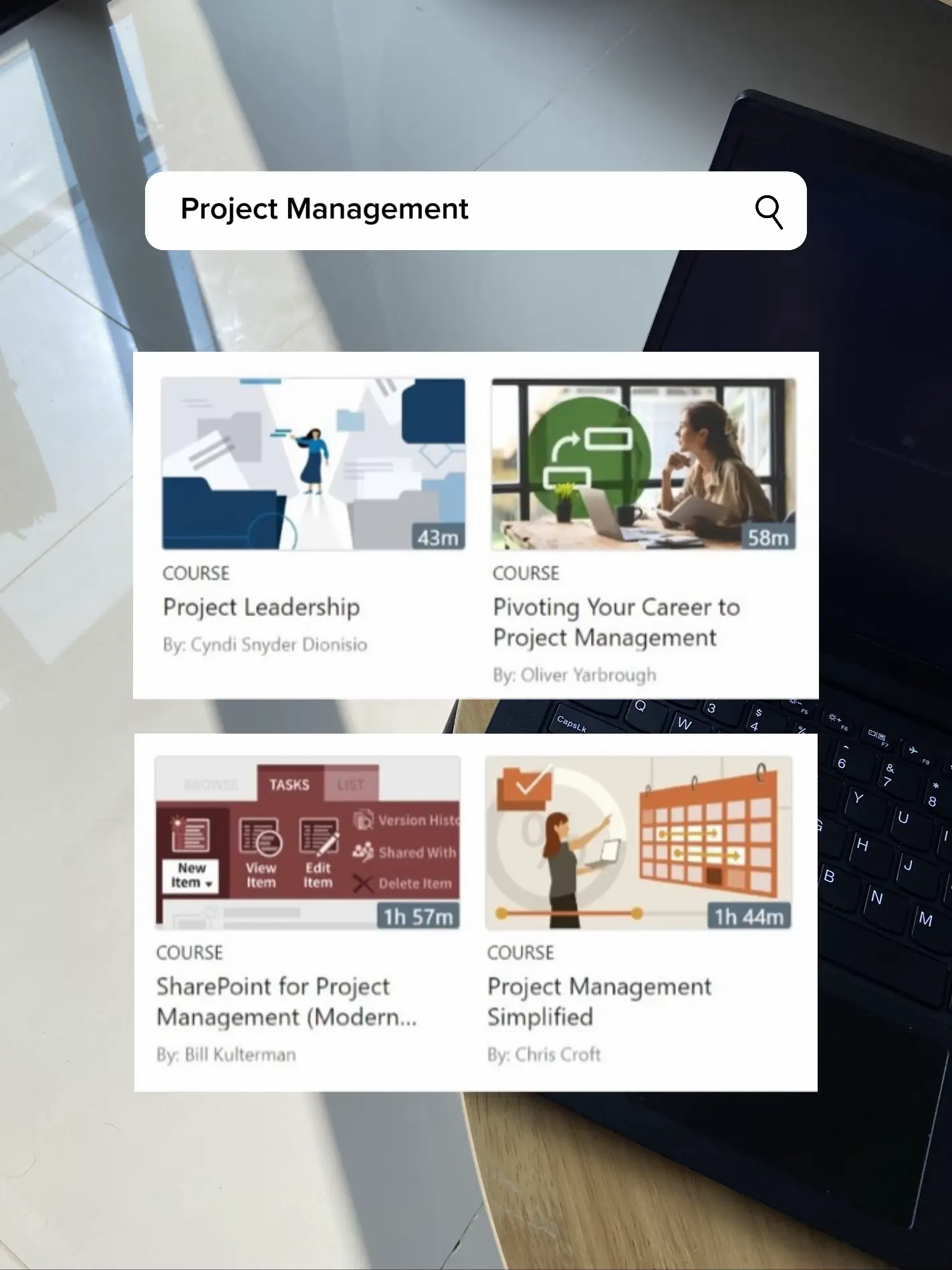Open the Pivoting Your Career course thumbnail
This screenshot has height=1270, width=952.
pyautogui.click(x=644, y=464)
